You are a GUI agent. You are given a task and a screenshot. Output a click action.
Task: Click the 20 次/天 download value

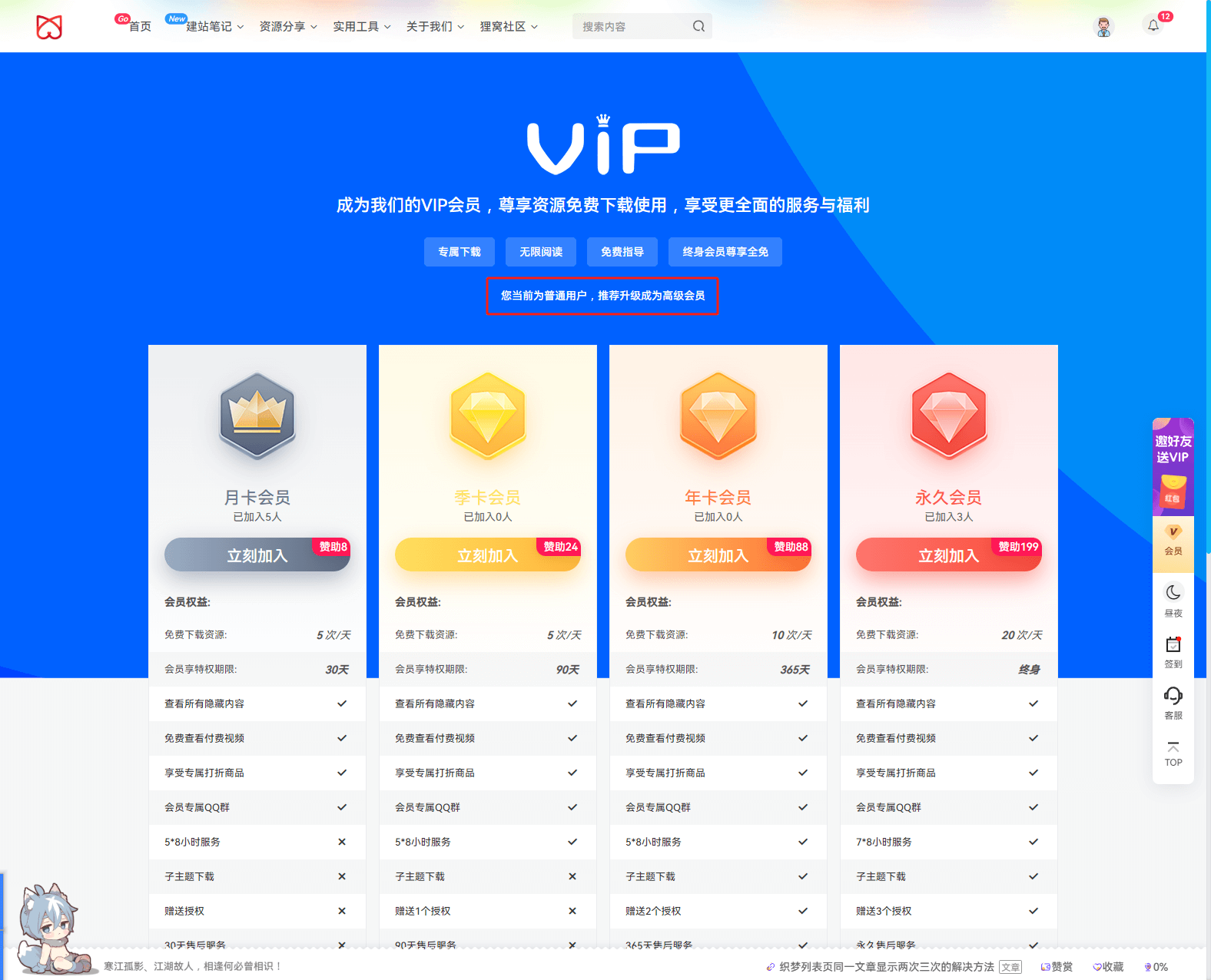pyautogui.click(x=1022, y=635)
